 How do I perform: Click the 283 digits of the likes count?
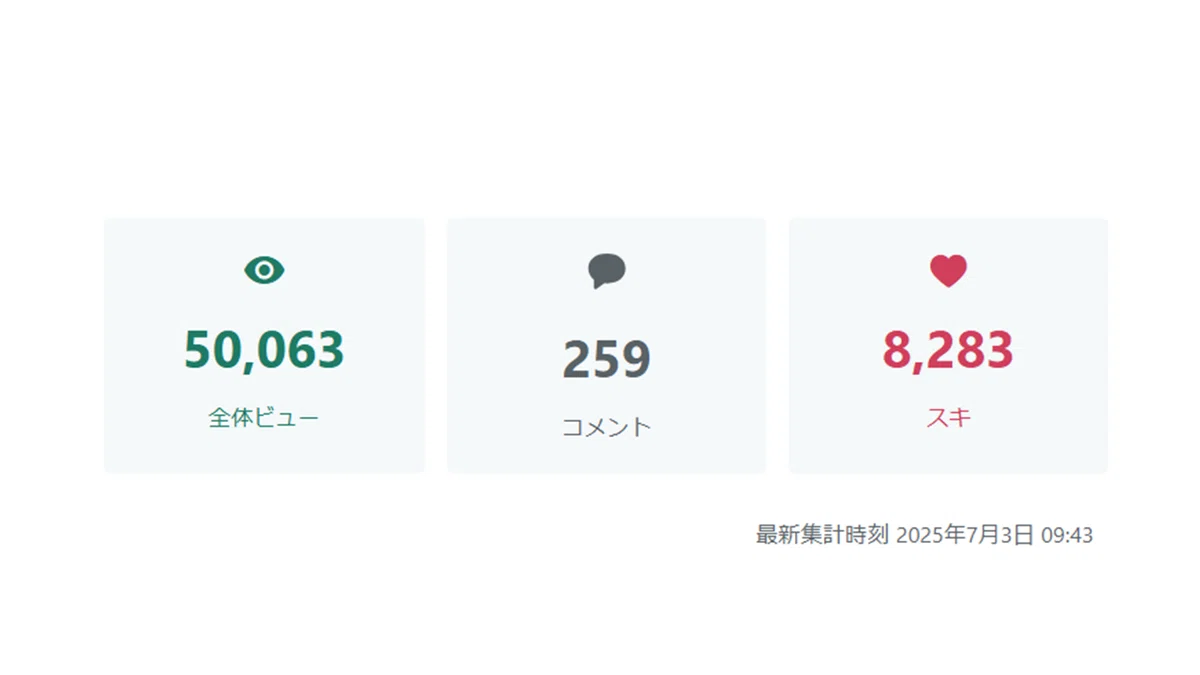[x=968, y=350]
